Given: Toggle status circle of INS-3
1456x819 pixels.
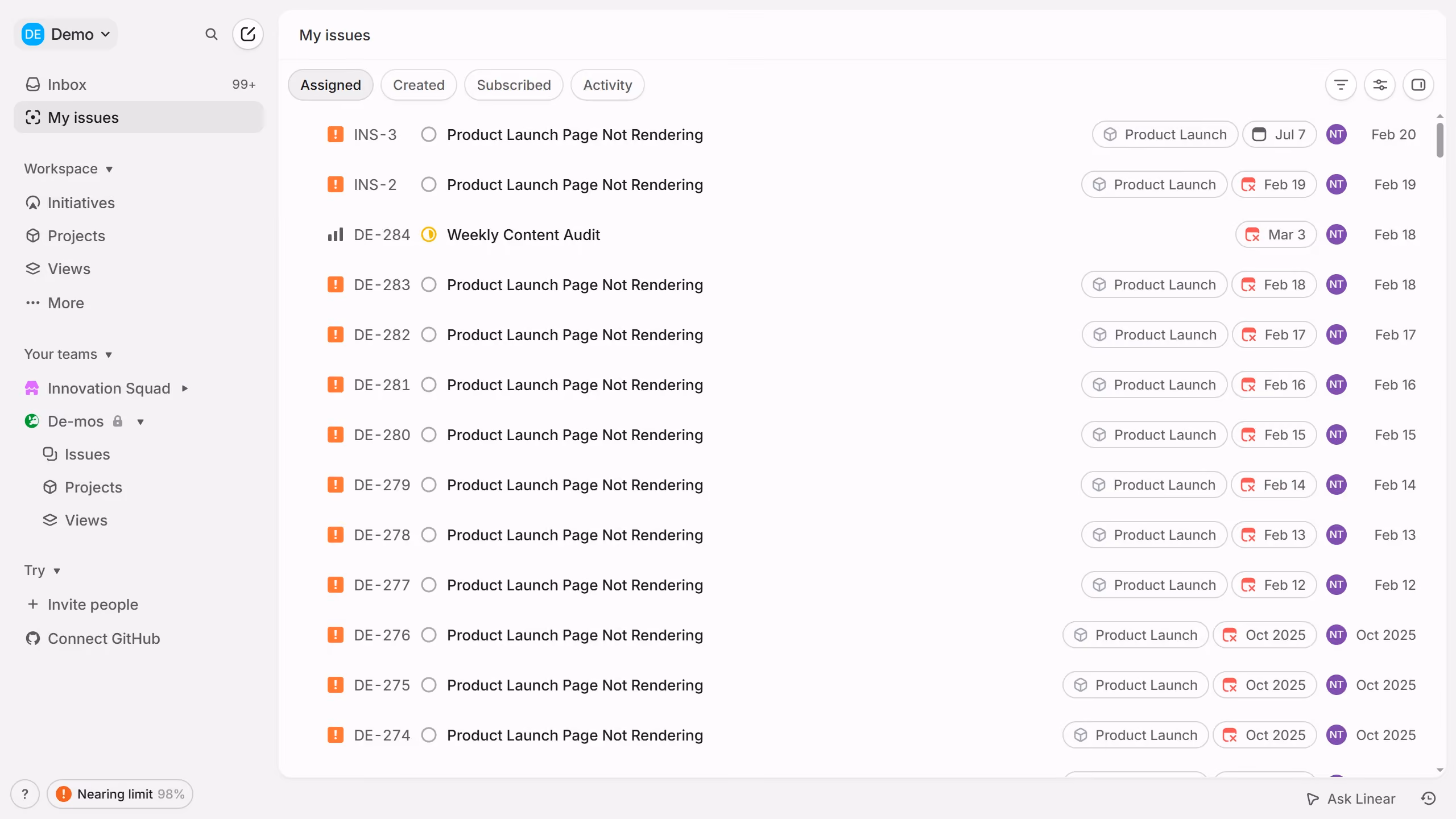Looking at the screenshot, I should [x=429, y=135].
